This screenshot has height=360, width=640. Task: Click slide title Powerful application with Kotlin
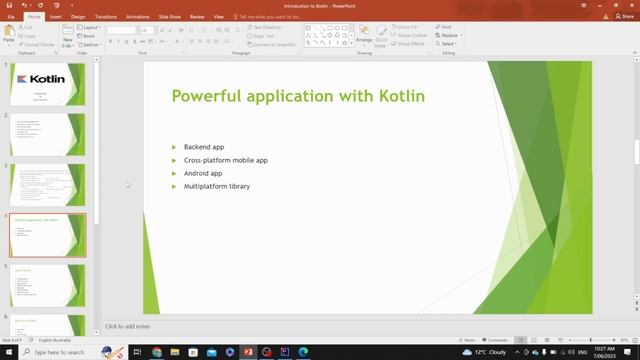tap(298, 96)
